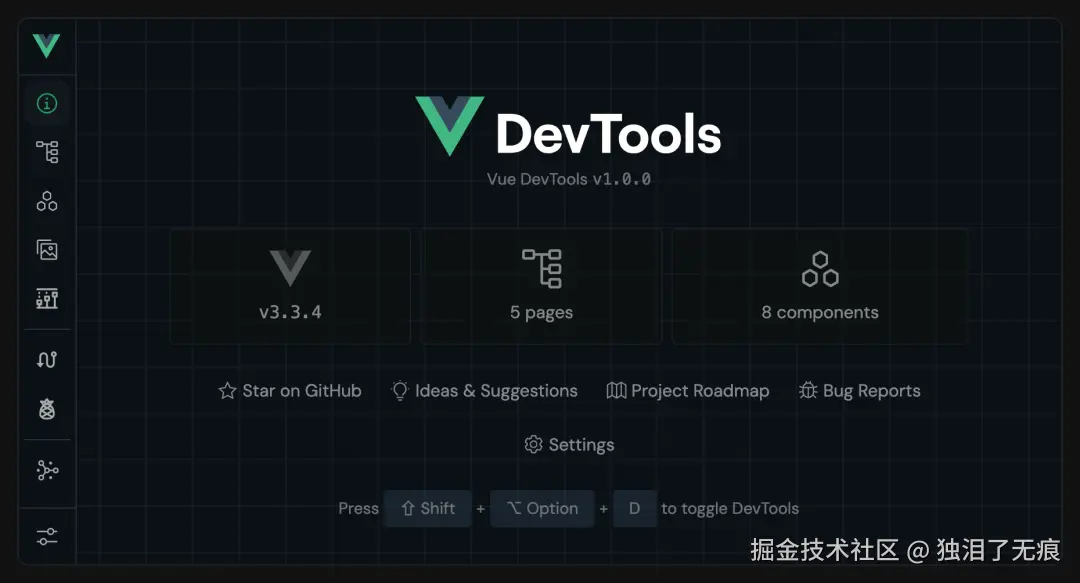1080x583 pixels.
Task: Click the Vue DevTools v1.0.0 version text
Action: point(569,179)
